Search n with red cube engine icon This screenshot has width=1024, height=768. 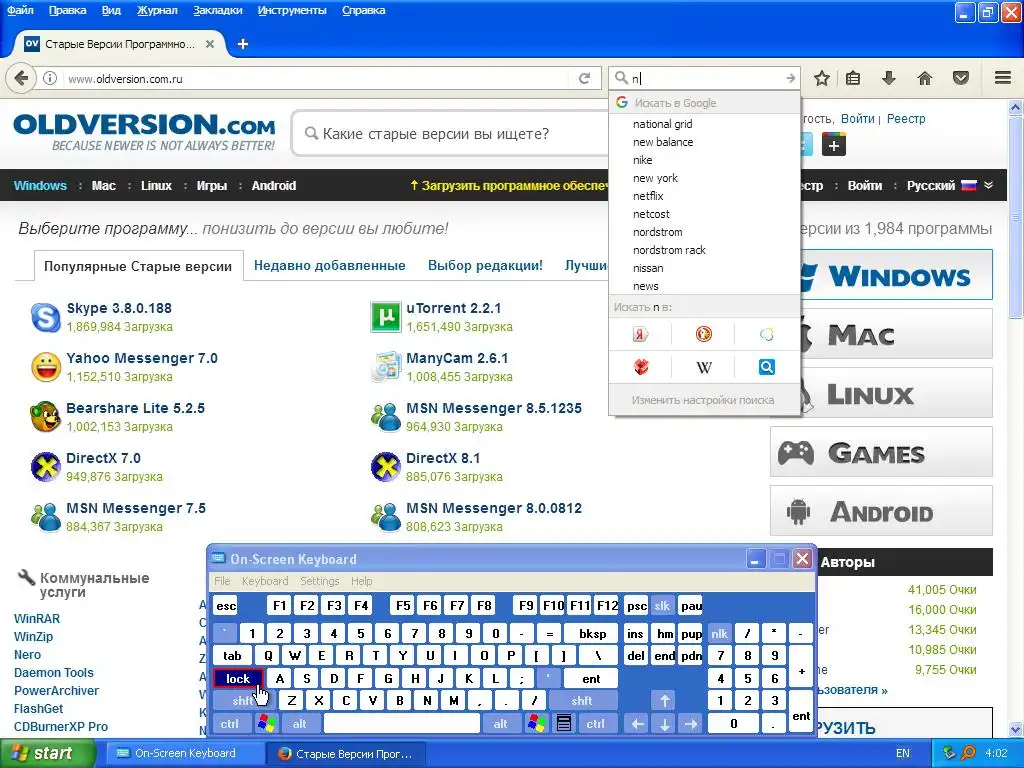[641, 367]
